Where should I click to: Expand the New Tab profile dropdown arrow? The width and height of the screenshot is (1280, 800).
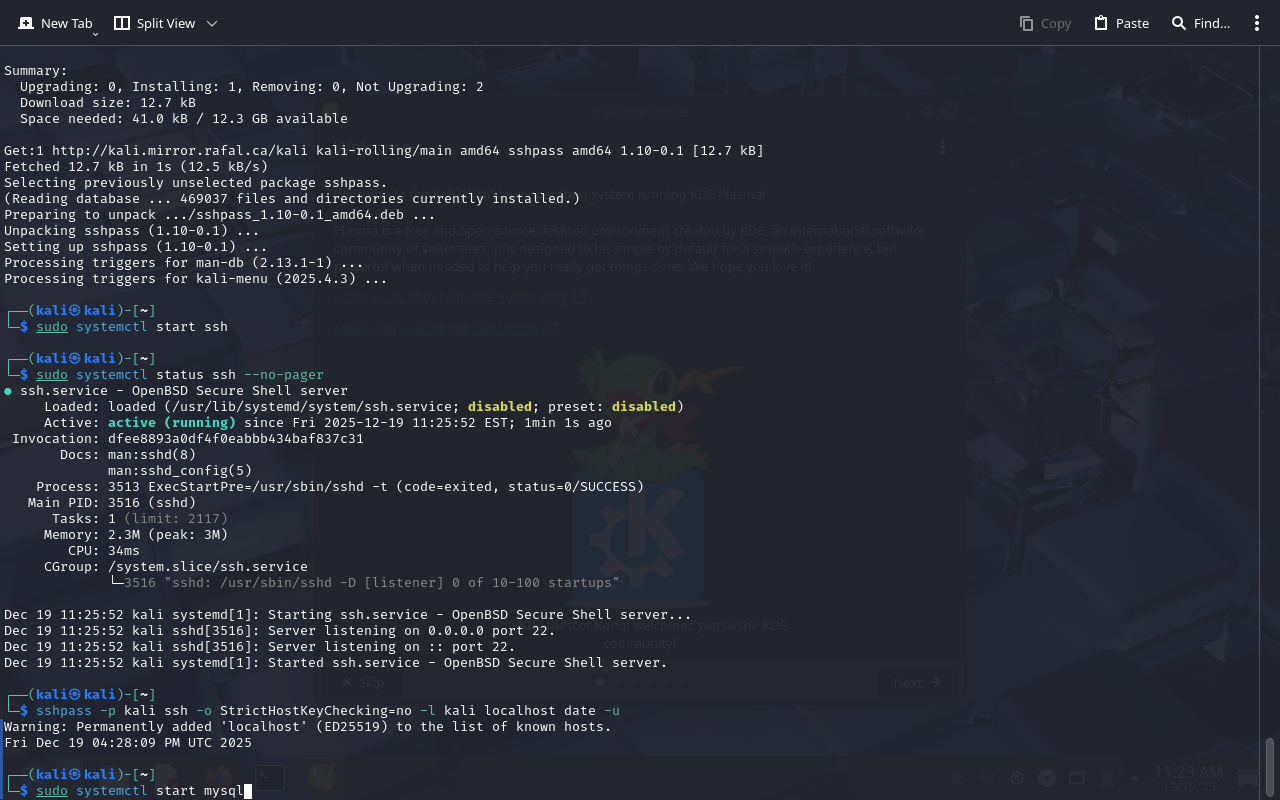click(96, 34)
